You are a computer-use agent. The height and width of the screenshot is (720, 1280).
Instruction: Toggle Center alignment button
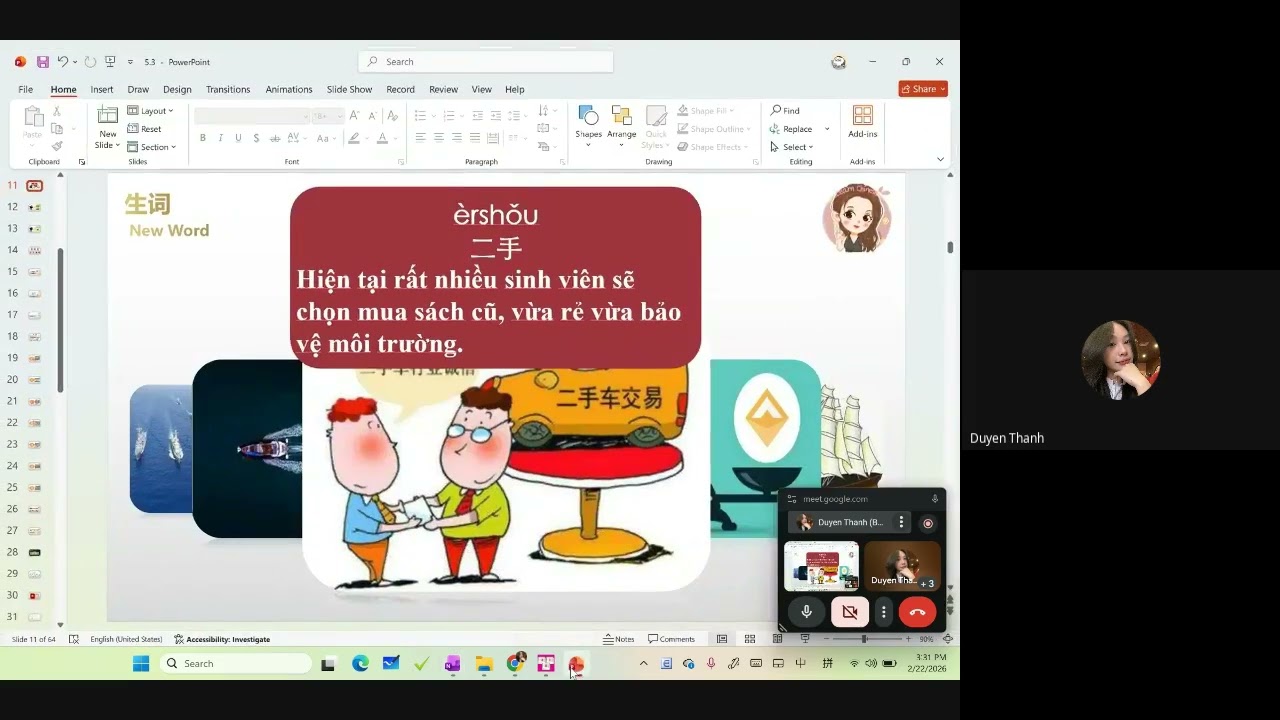point(438,138)
